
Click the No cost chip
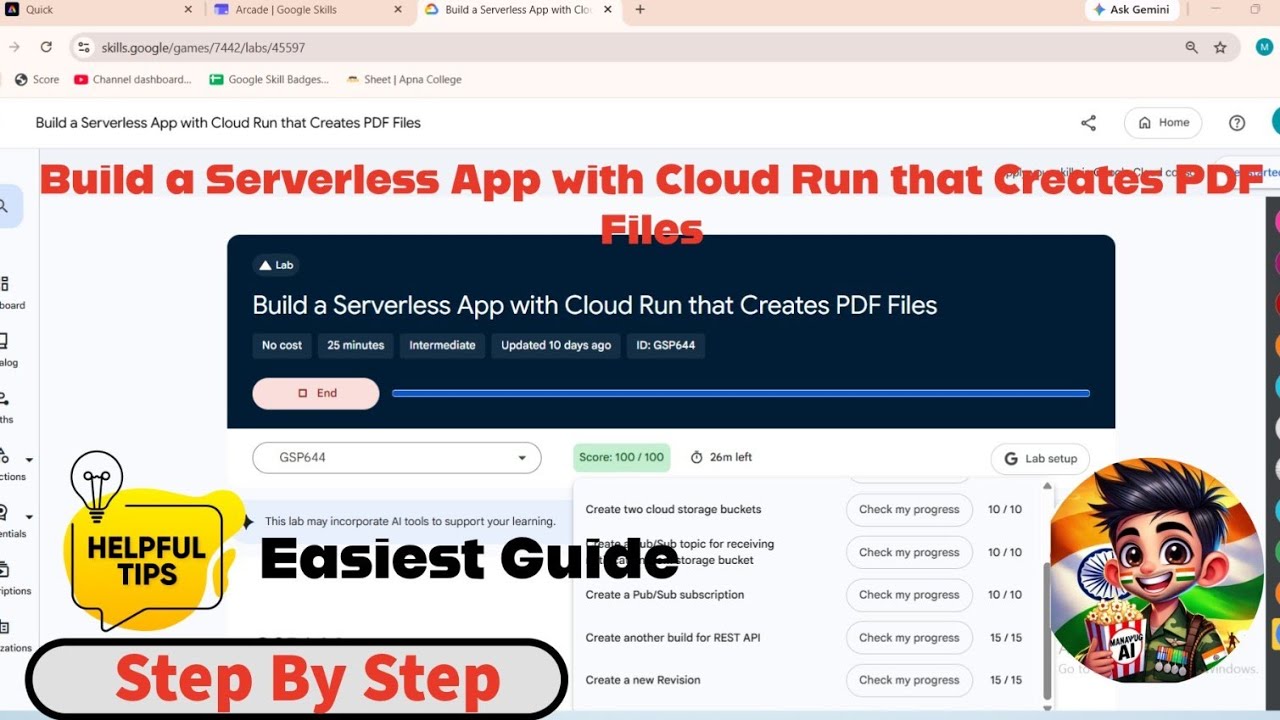coord(282,345)
